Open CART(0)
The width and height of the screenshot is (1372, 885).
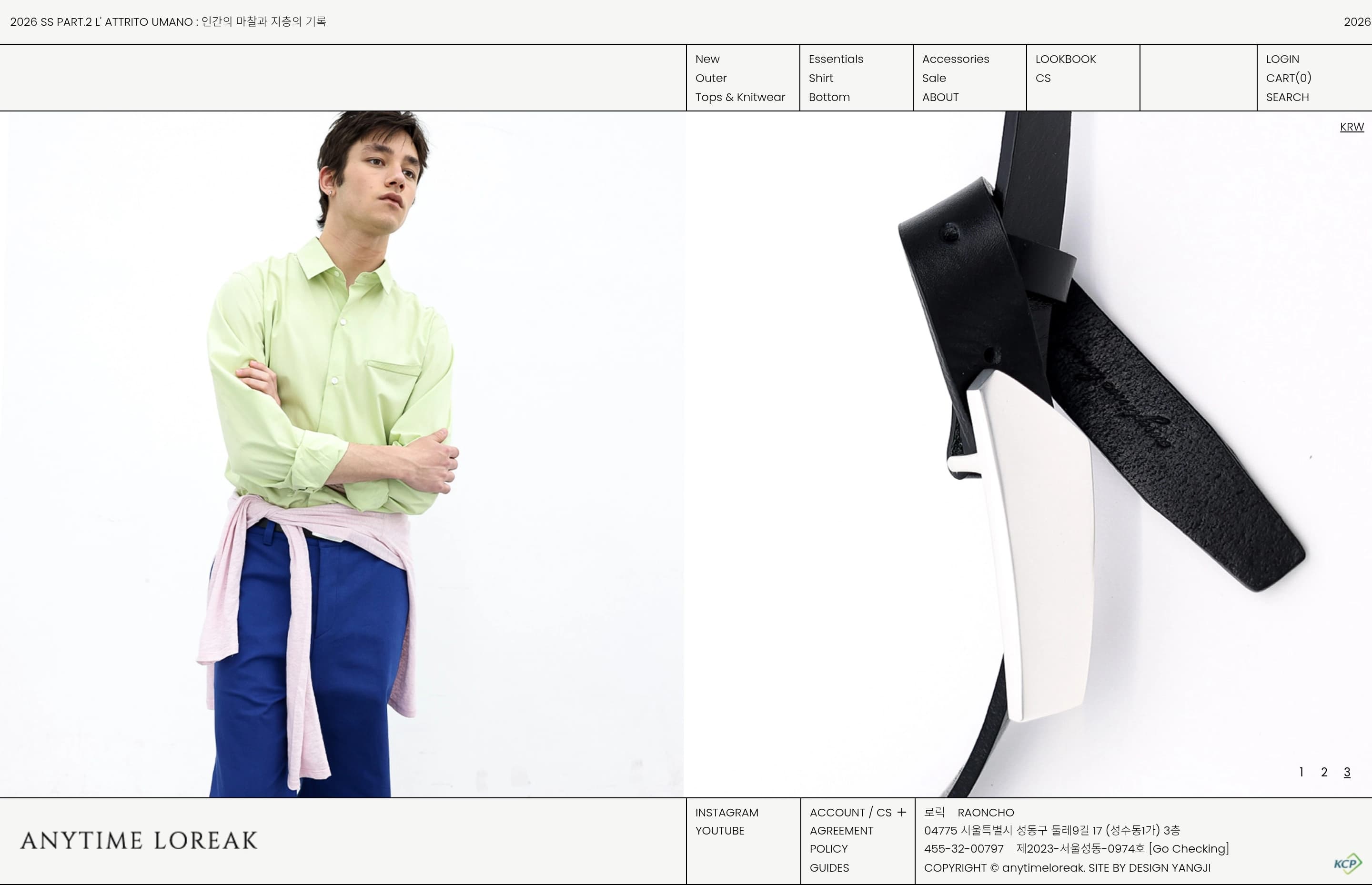(1288, 78)
